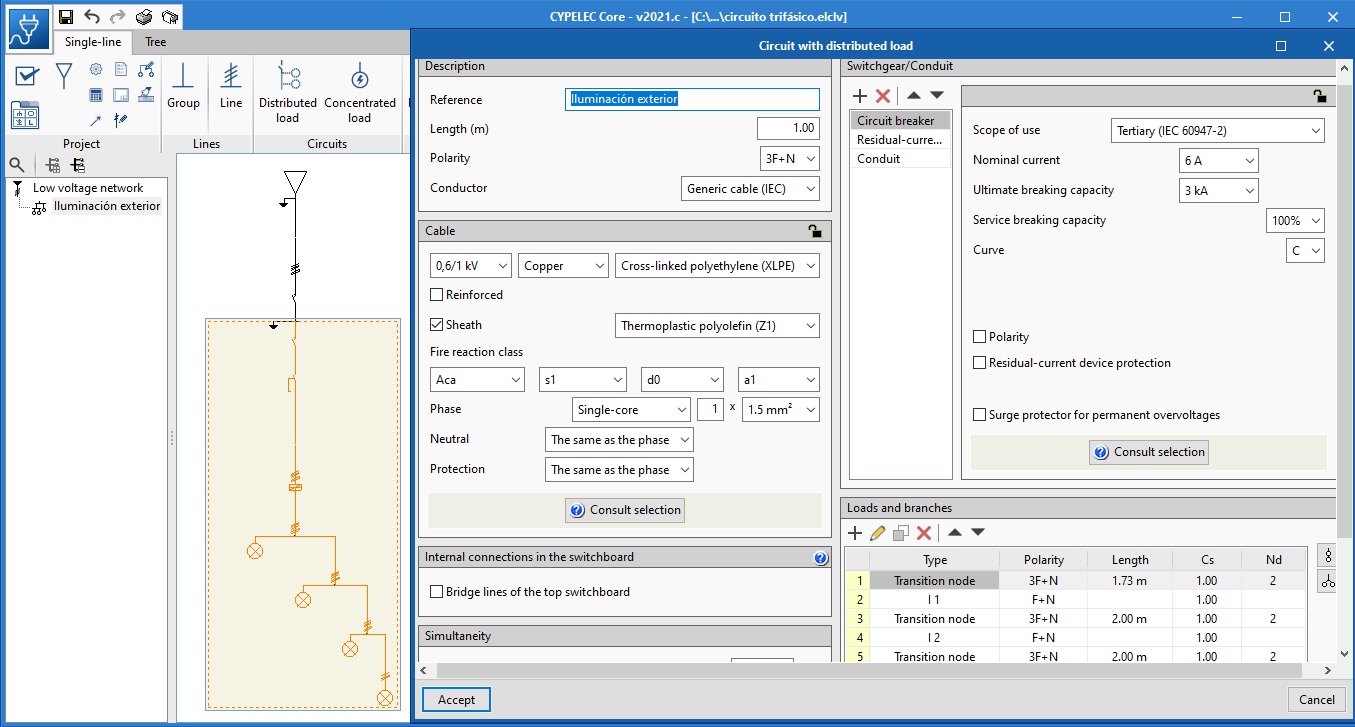Click the phase conductor count field showing 1

(710, 409)
